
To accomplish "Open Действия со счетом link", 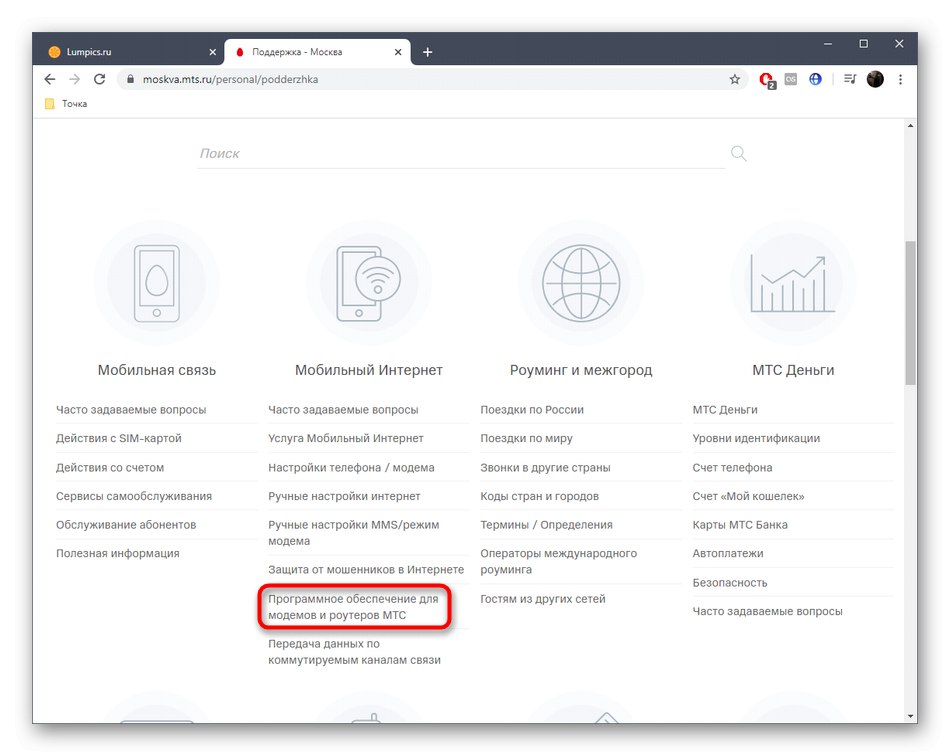I will (x=110, y=468).
